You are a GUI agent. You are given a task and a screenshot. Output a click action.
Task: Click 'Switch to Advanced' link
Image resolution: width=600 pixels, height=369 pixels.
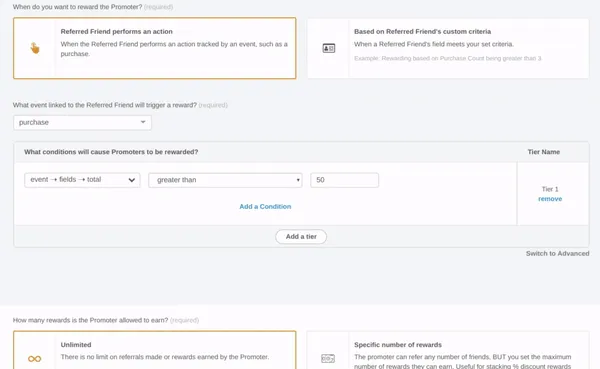point(557,253)
